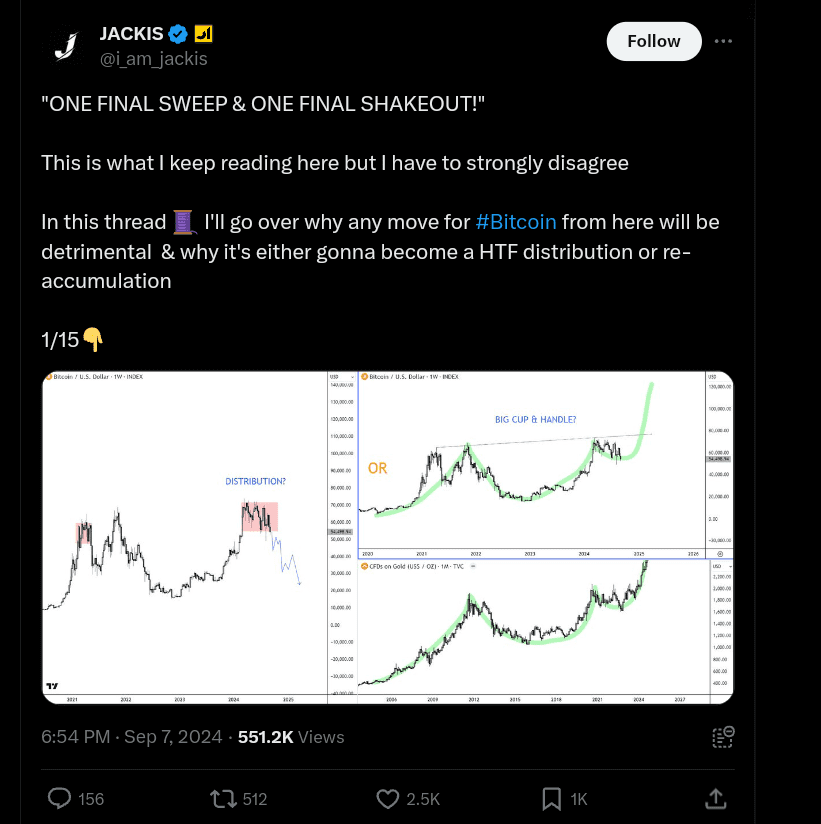Open the 6:54 PM Sep 7, 2024 timestamp
Screen dimensions: 821x824
coord(131,737)
